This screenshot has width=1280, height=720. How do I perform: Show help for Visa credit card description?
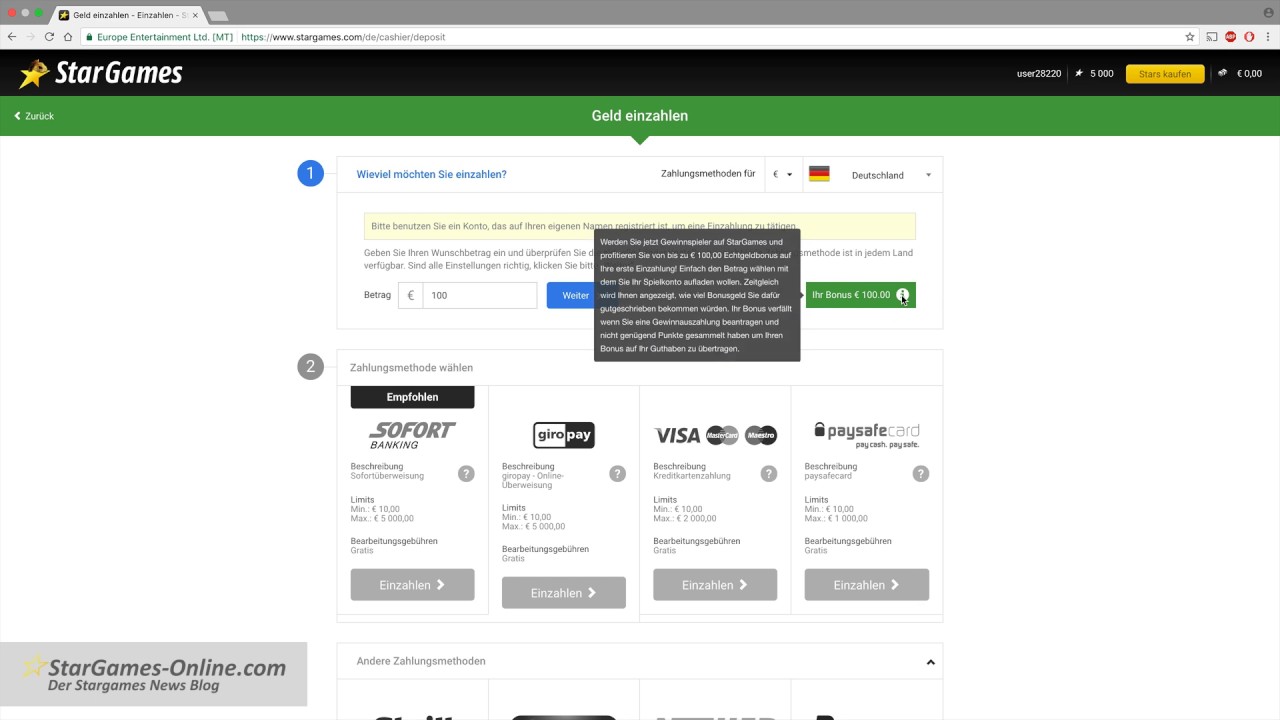click(768, 474)
